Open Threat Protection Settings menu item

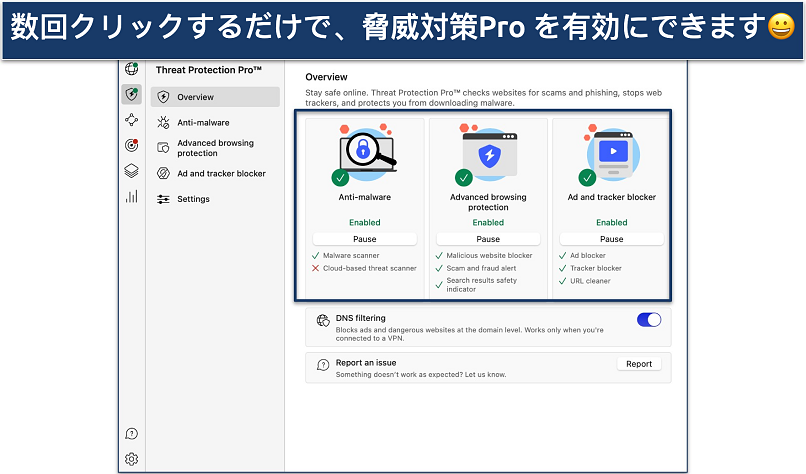[x=215, y=199]
